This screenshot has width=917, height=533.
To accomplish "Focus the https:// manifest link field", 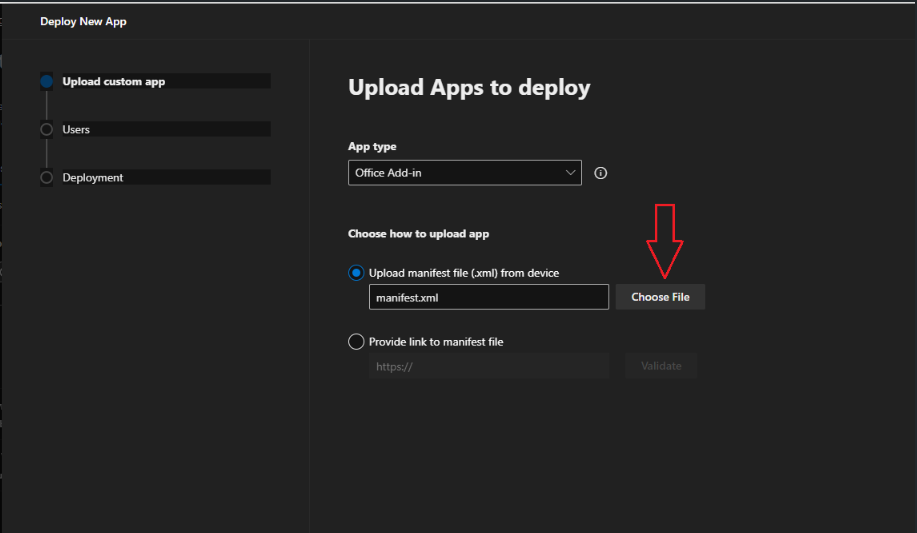I will click(x=488, y=366).
